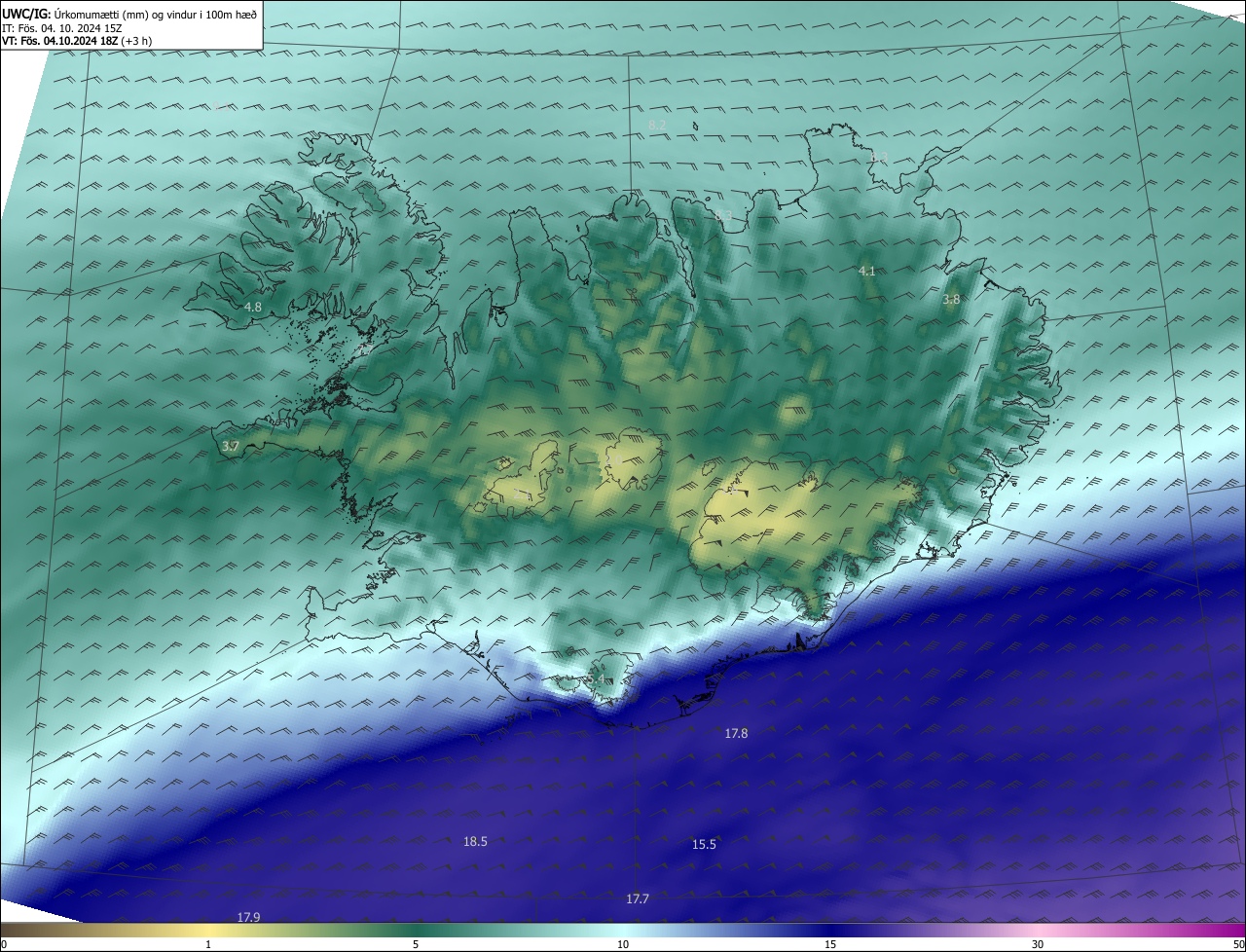Click the 17.9 value above the color scale
This screenshot has width=1246, height=952.
click(x=248, y=917)
